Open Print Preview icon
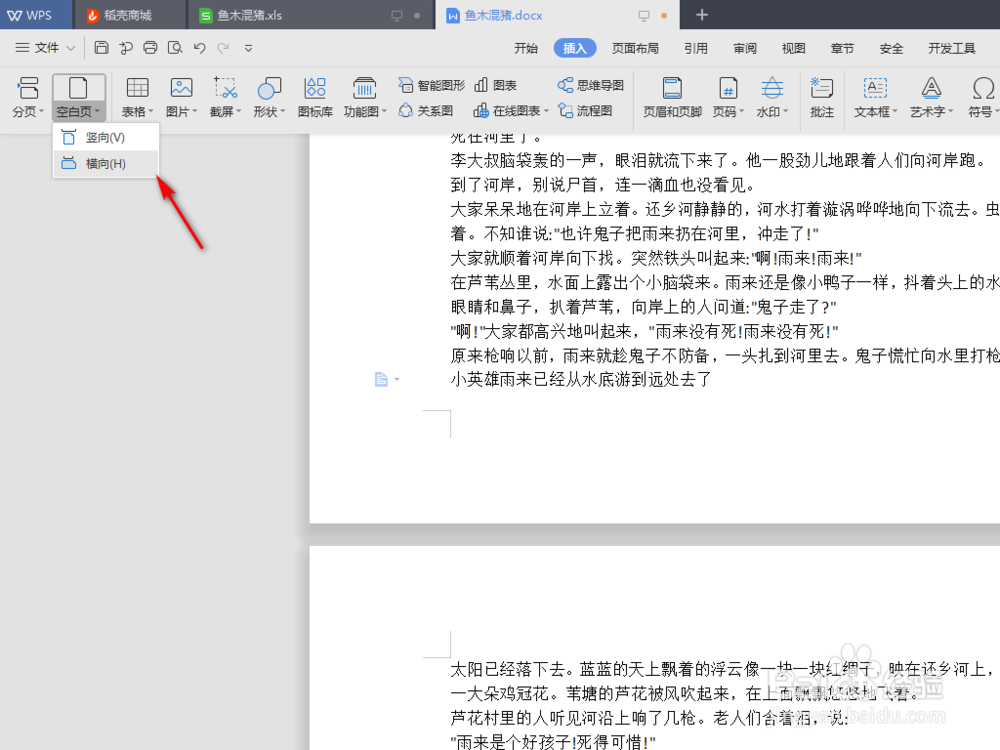 175,47
